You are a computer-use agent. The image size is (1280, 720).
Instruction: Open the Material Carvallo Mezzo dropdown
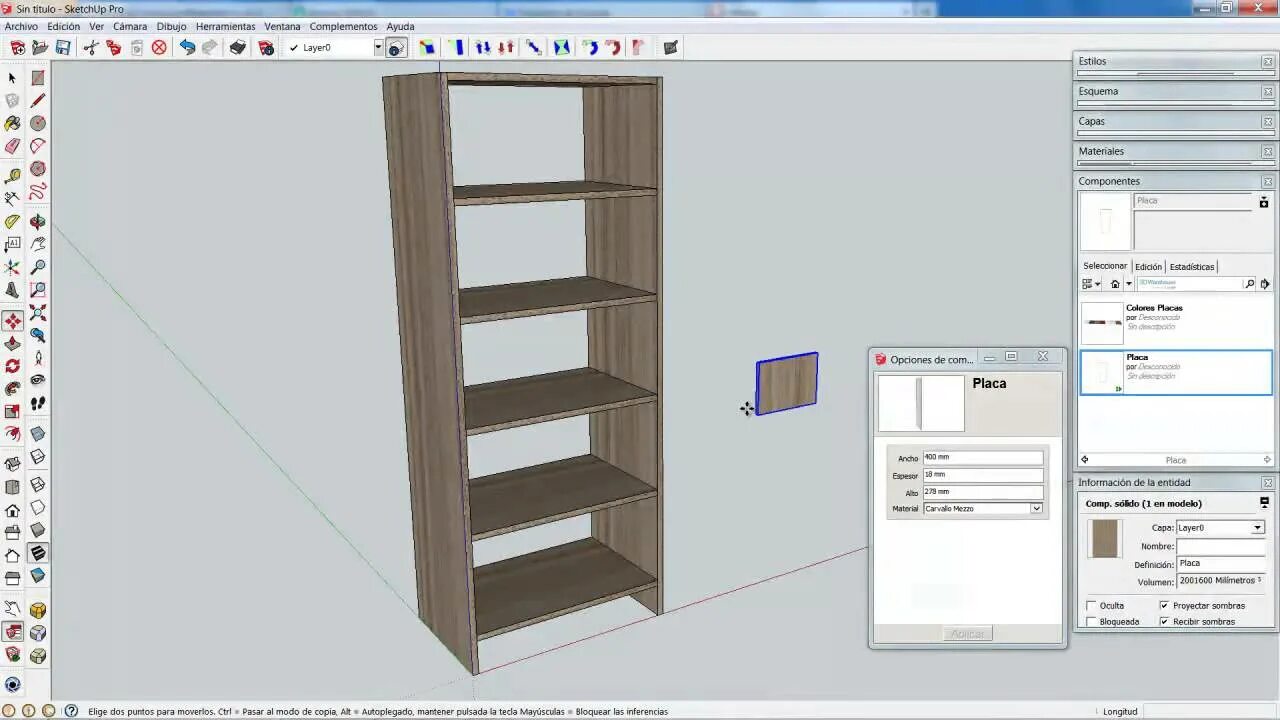1036,509
